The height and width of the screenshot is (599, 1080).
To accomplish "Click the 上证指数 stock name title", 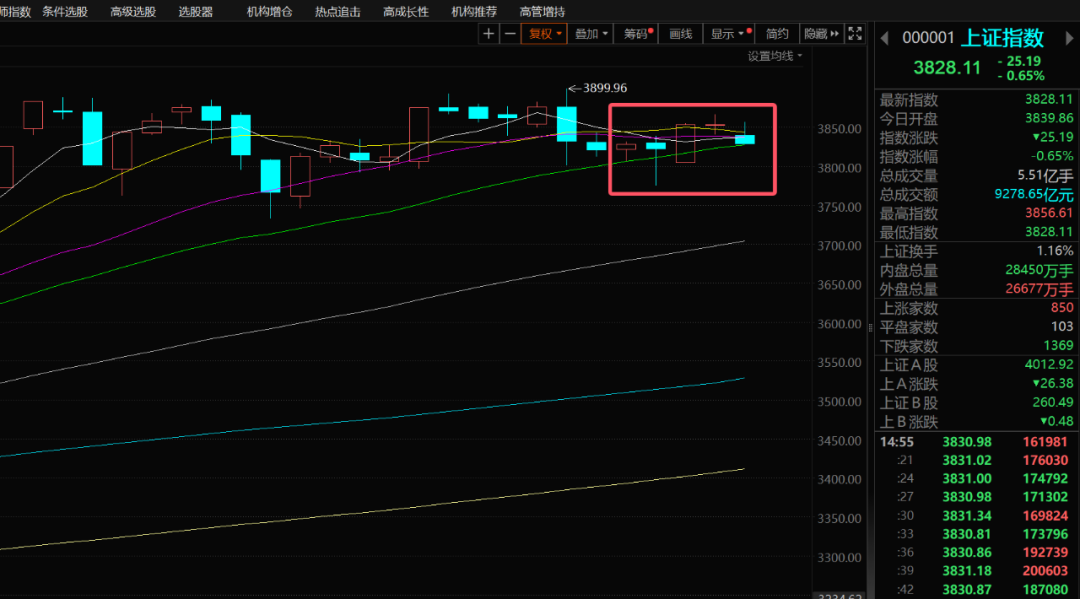I will (1002, 38).
